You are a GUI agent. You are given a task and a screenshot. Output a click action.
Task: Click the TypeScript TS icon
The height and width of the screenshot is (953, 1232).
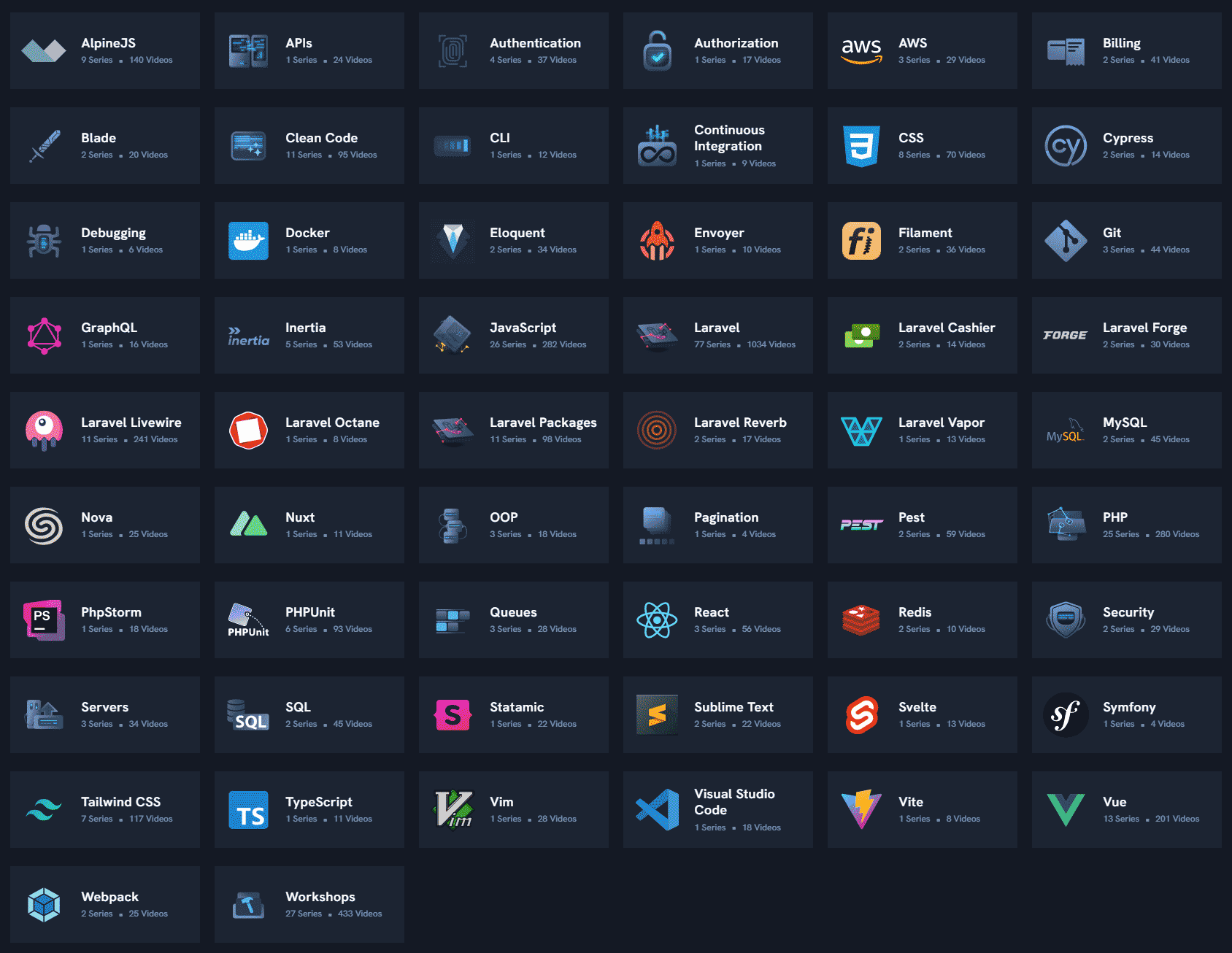tap(248, 810)
